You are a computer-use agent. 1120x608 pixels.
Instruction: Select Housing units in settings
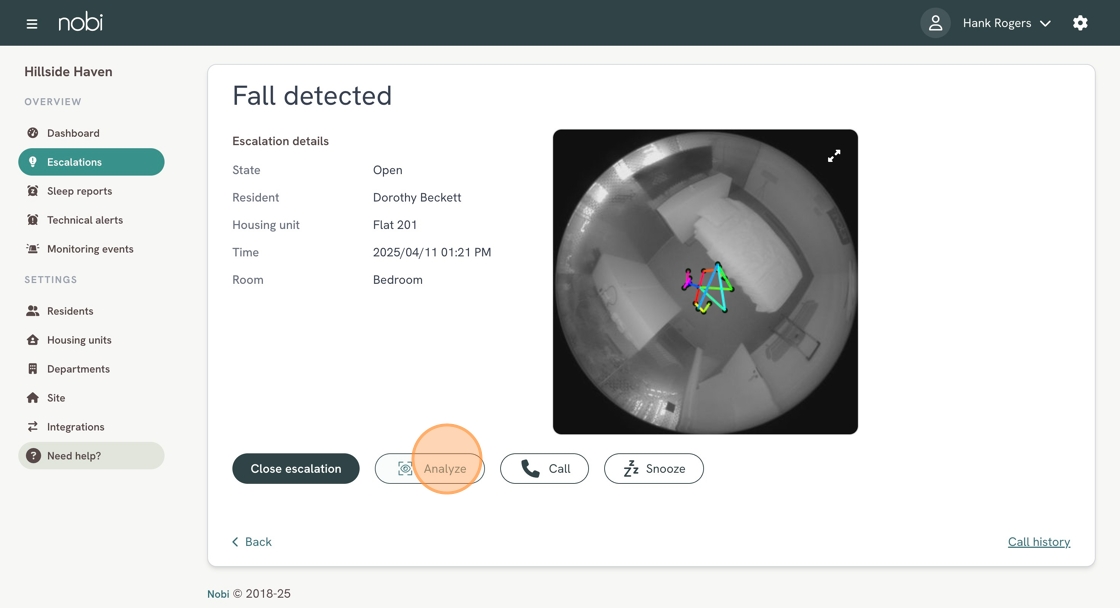79,340
